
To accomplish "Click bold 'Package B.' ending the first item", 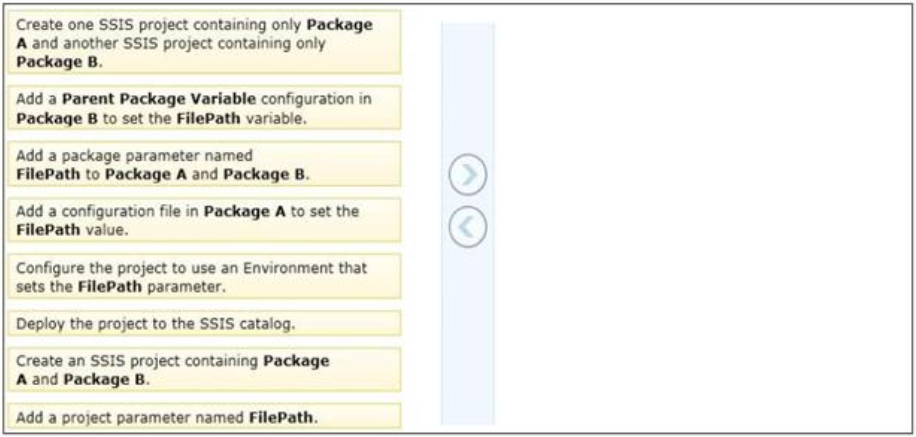I will [x=60, y=62].
